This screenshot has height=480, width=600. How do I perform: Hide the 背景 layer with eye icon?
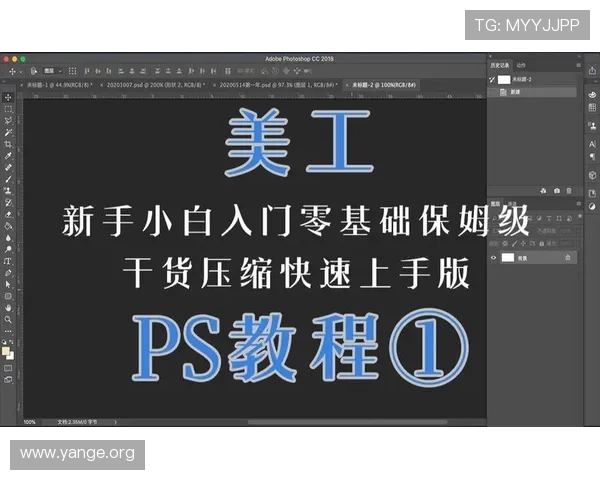point(493,258)
